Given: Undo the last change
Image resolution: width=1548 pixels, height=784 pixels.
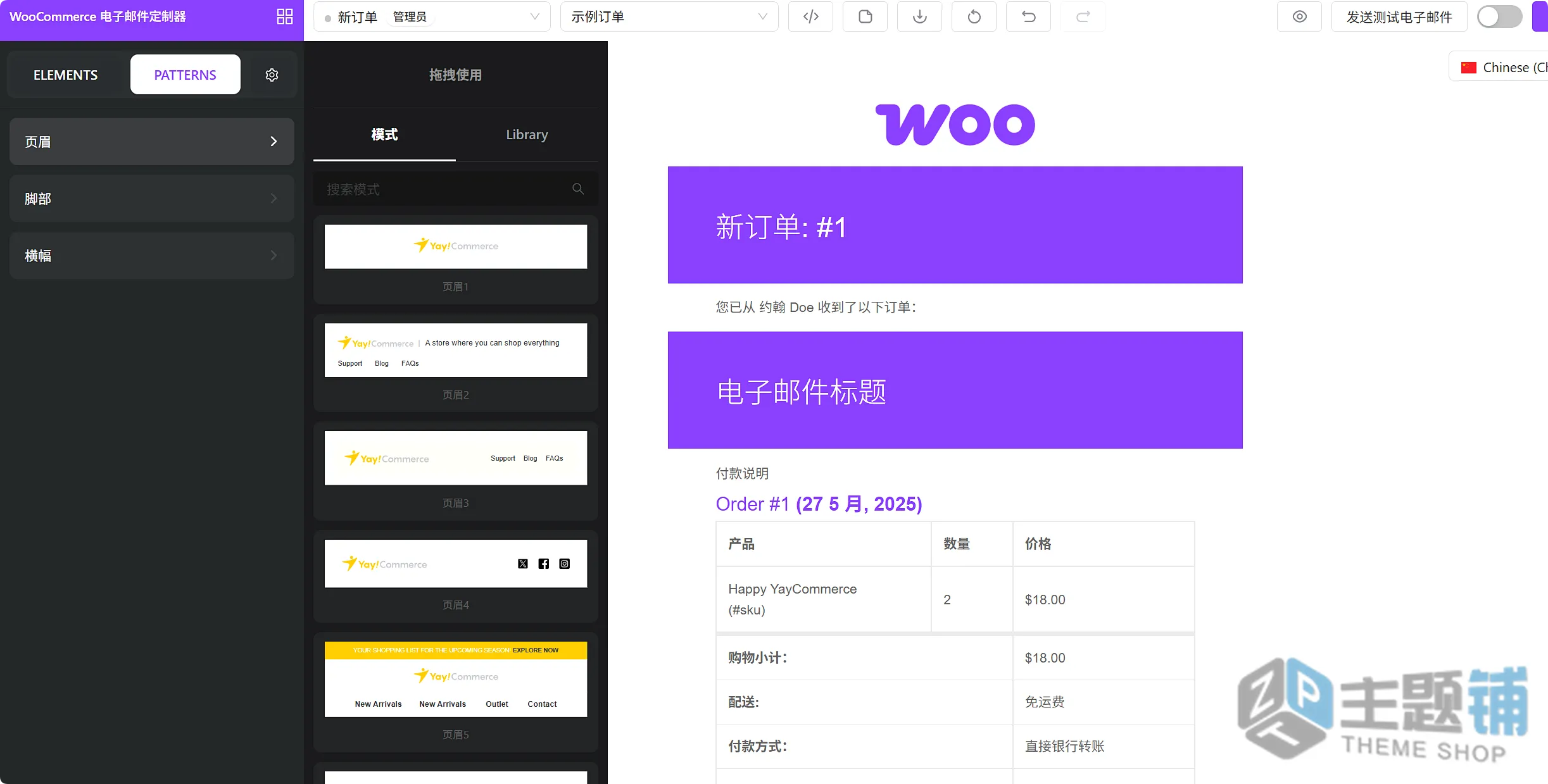Looking at the screenshot, I should [x=1028, y=17].
